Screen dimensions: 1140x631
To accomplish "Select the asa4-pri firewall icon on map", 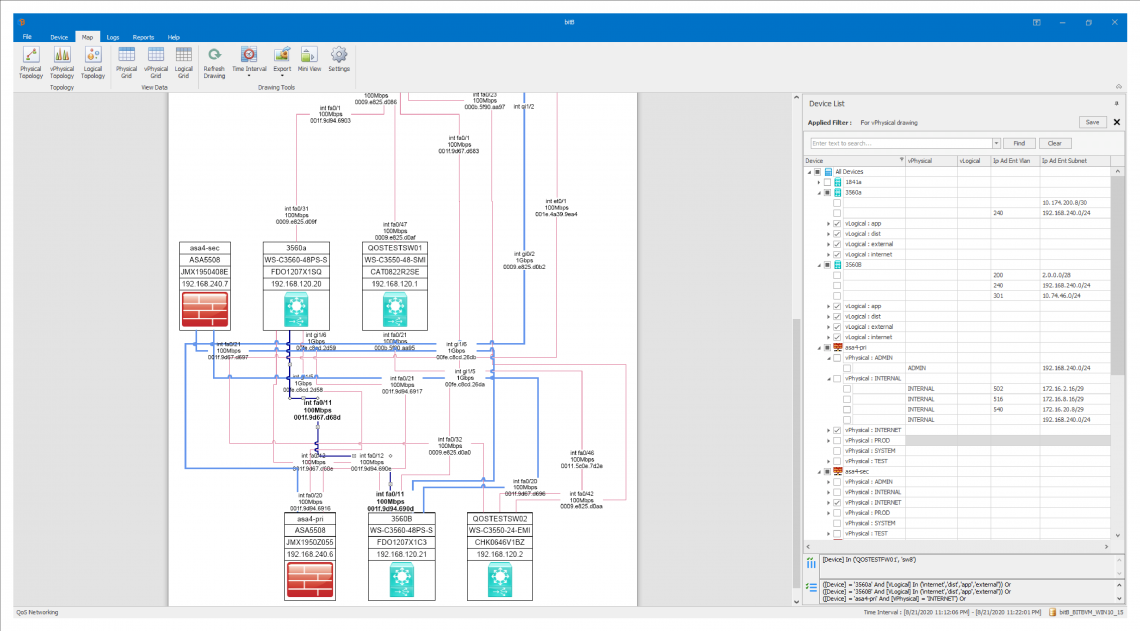I will pyautogui.click(x=310, y=579).
